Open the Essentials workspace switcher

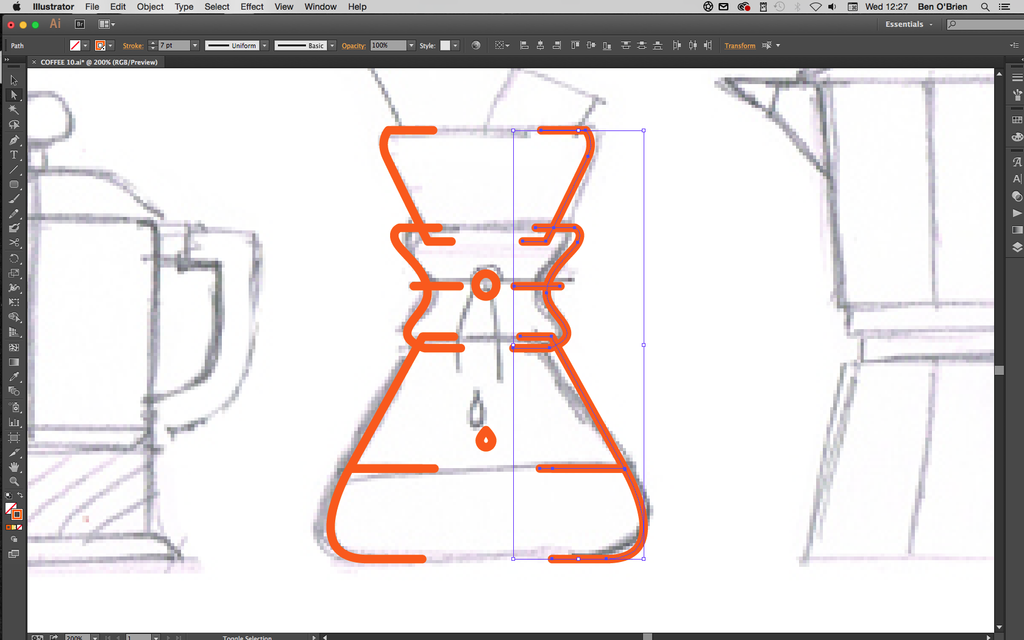coord(905,23)
